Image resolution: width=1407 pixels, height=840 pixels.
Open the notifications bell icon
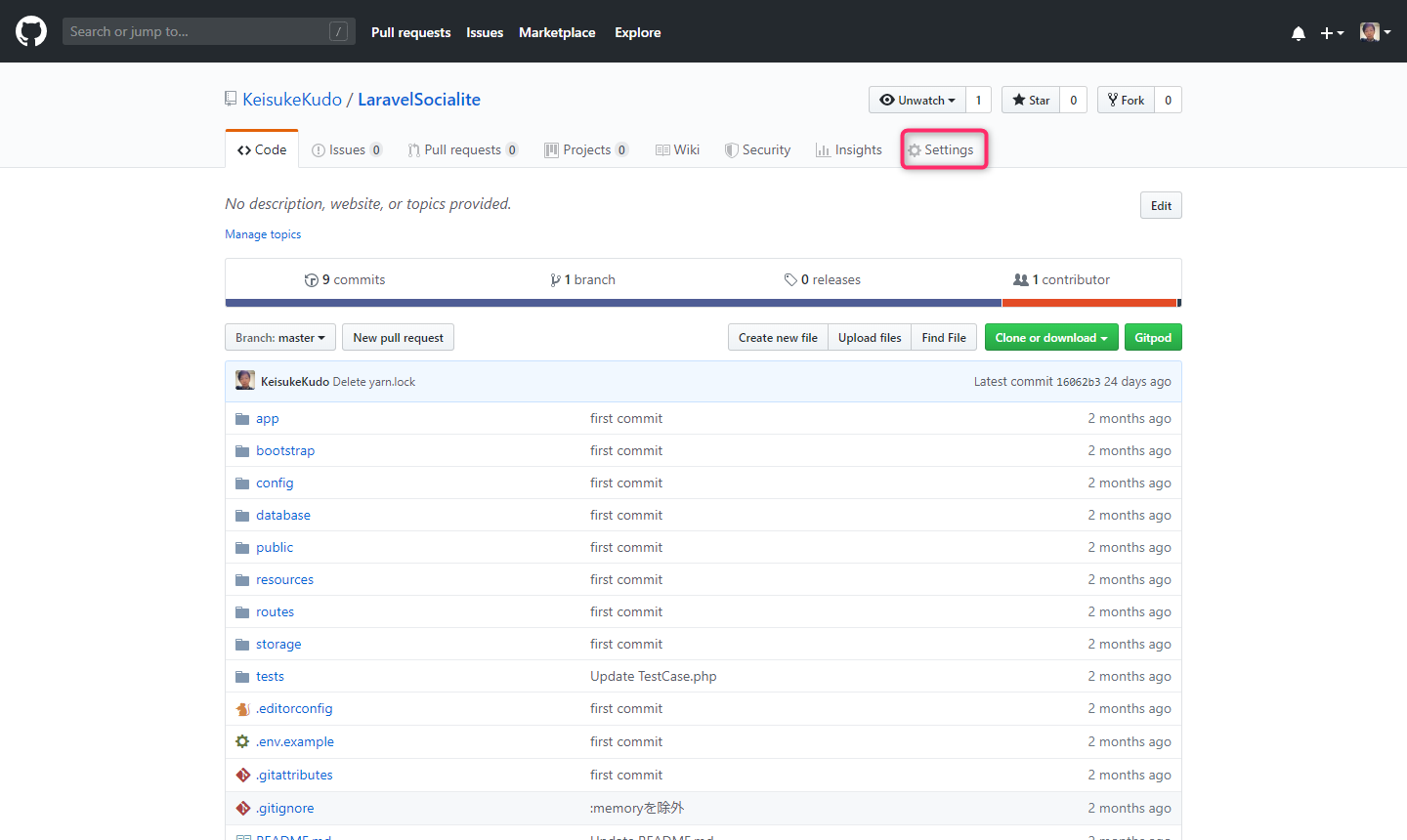(1299, 32)
